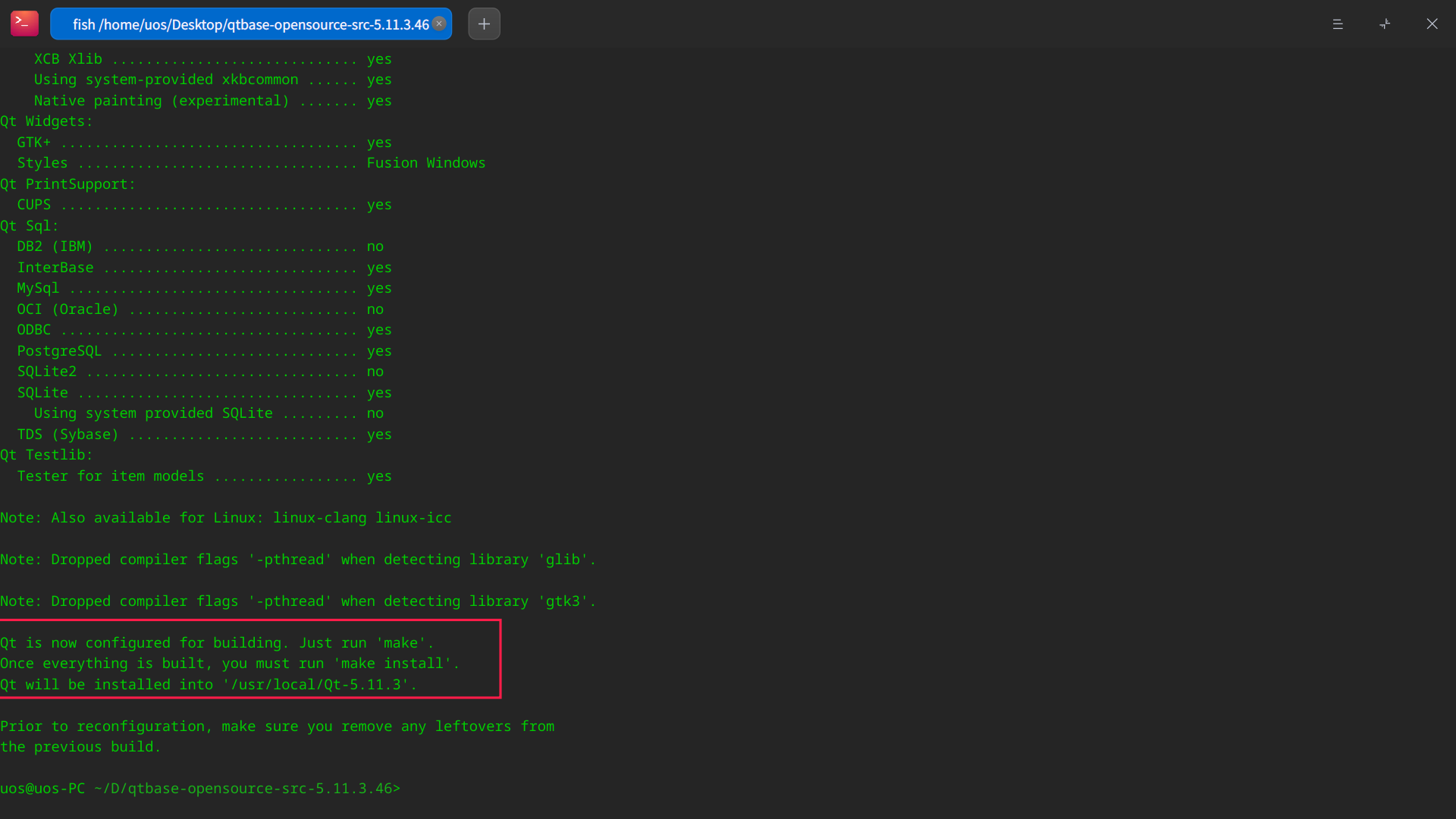The height and width of the screenshot is (819, 1456).
Task: Close the fish qtbase terminal tab
Action: pyautogui.click(x=439, y=24)
